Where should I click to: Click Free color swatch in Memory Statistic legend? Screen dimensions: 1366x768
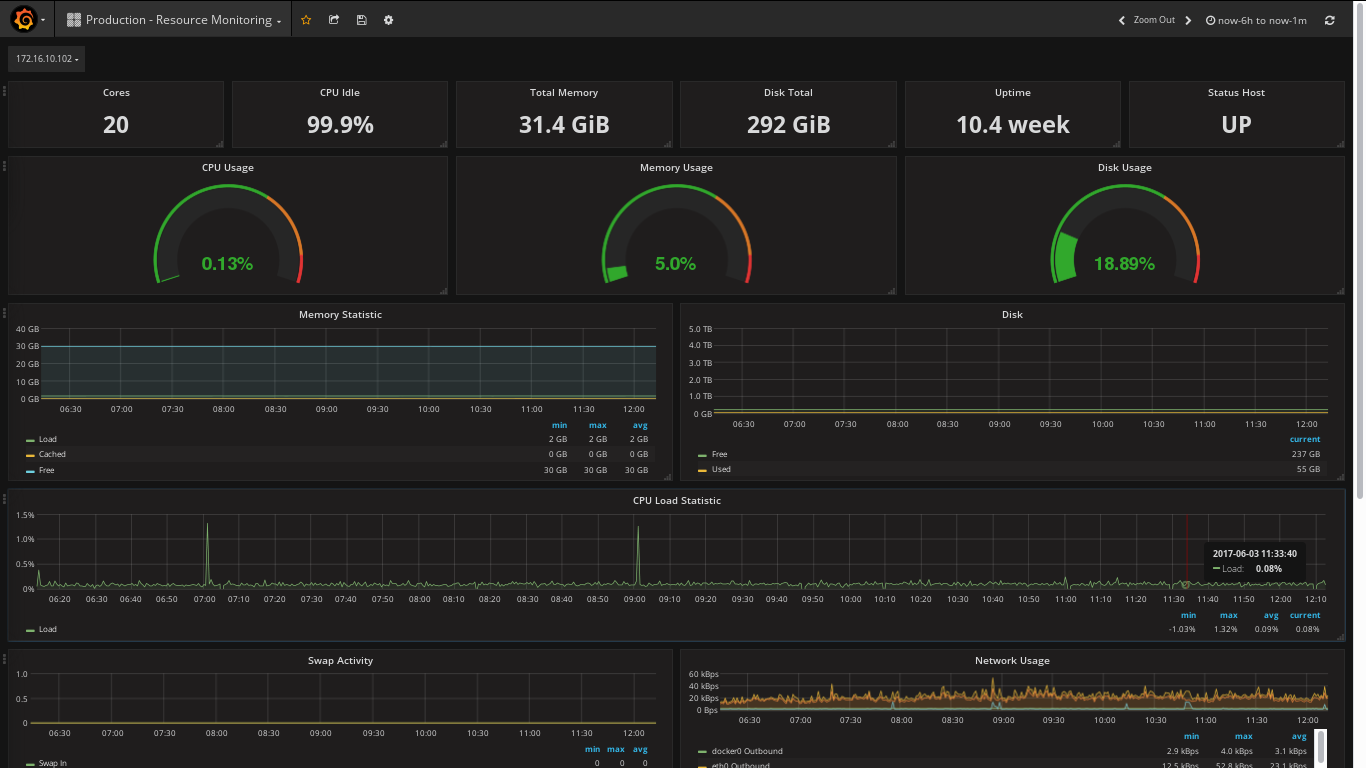(30, 470)
